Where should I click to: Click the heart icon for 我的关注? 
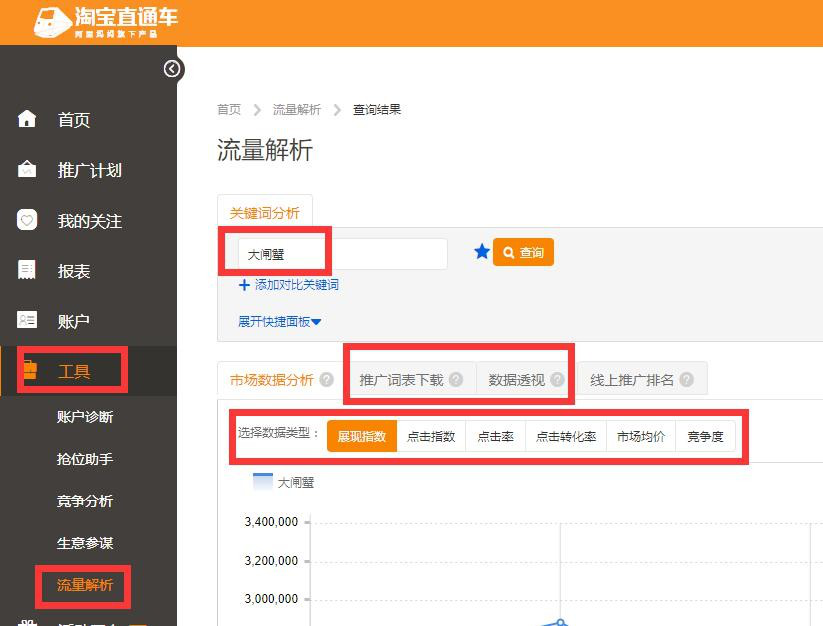(28, 221)
